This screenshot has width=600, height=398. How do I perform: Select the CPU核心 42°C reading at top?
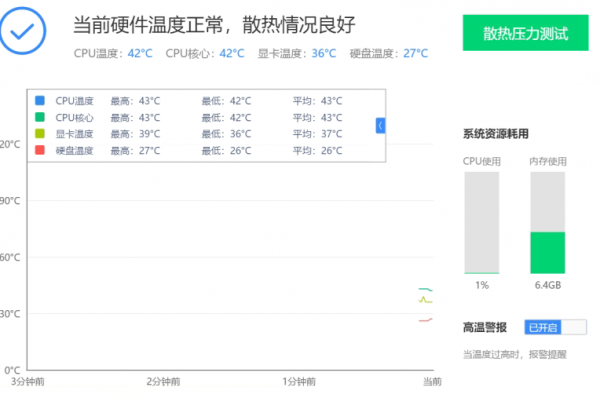coord(205,54)
